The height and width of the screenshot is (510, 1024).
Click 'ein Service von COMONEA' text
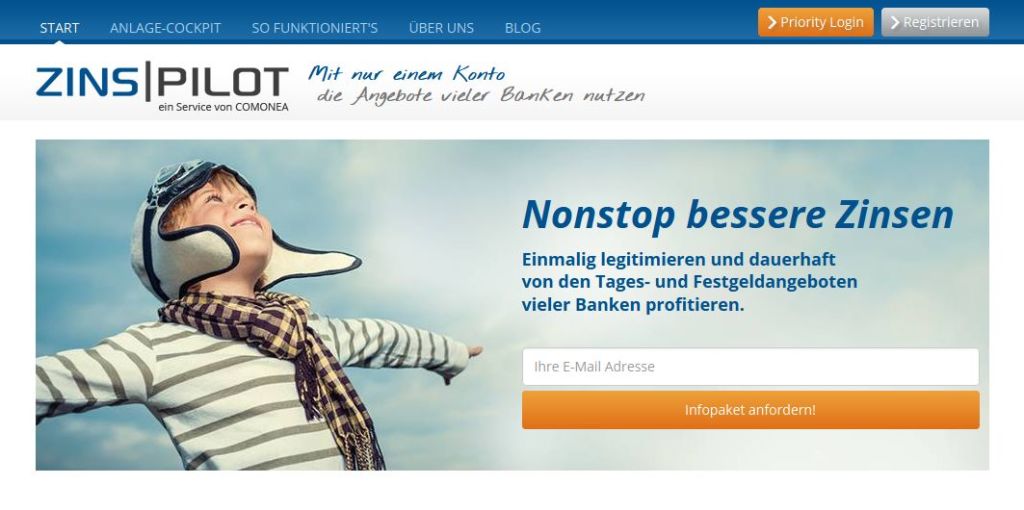click(223, 107)
